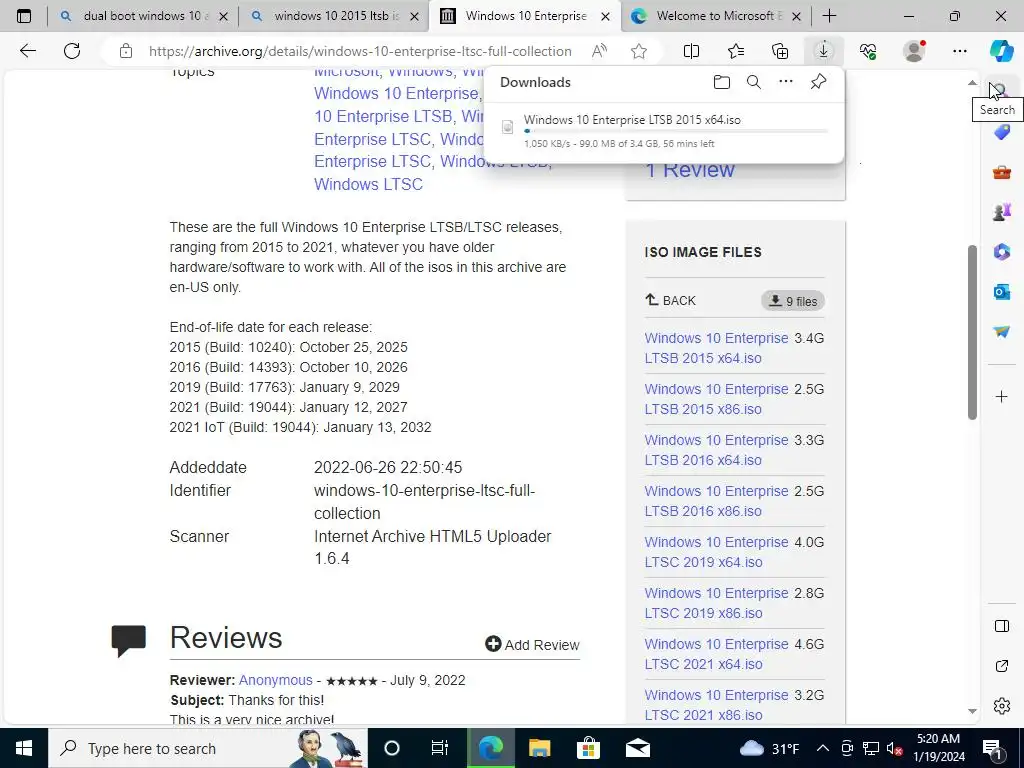Click scrollbar down arrow
The image size is (1024, 768).
coord(972,711)
